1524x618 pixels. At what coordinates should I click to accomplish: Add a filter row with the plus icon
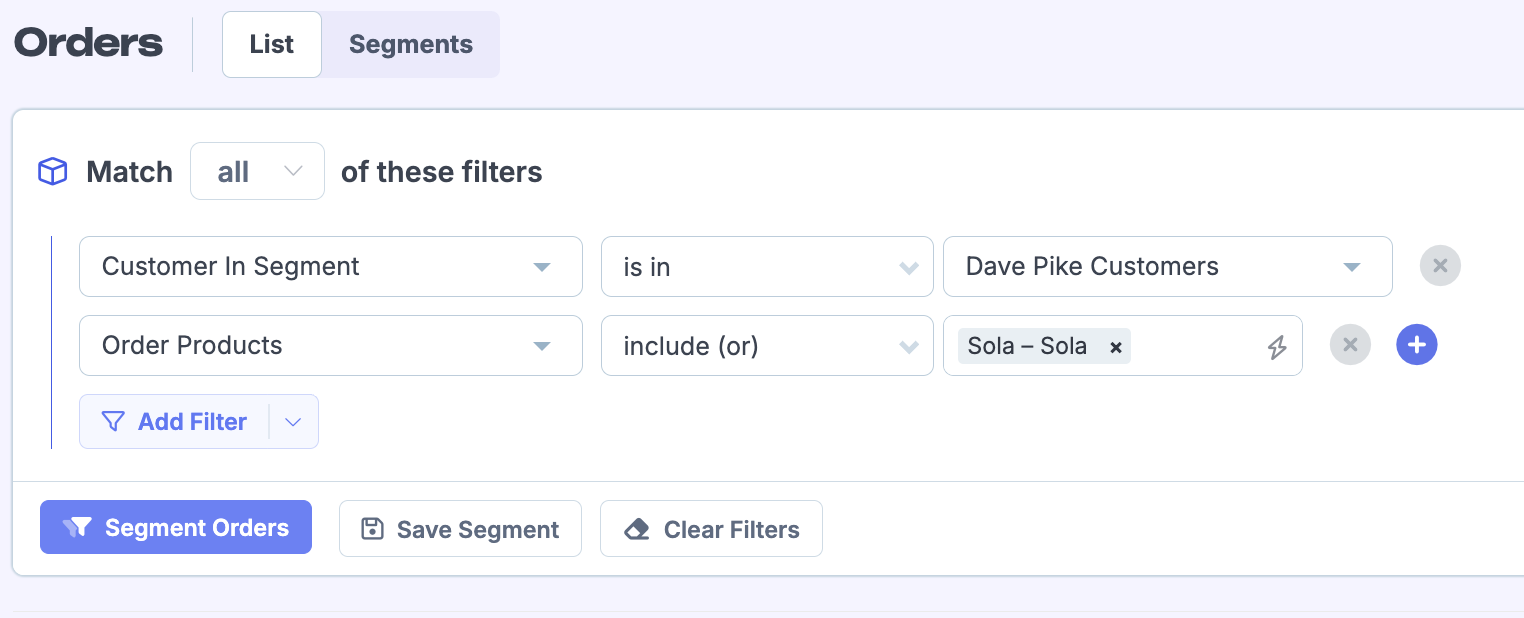click(x=1417, y=345)
